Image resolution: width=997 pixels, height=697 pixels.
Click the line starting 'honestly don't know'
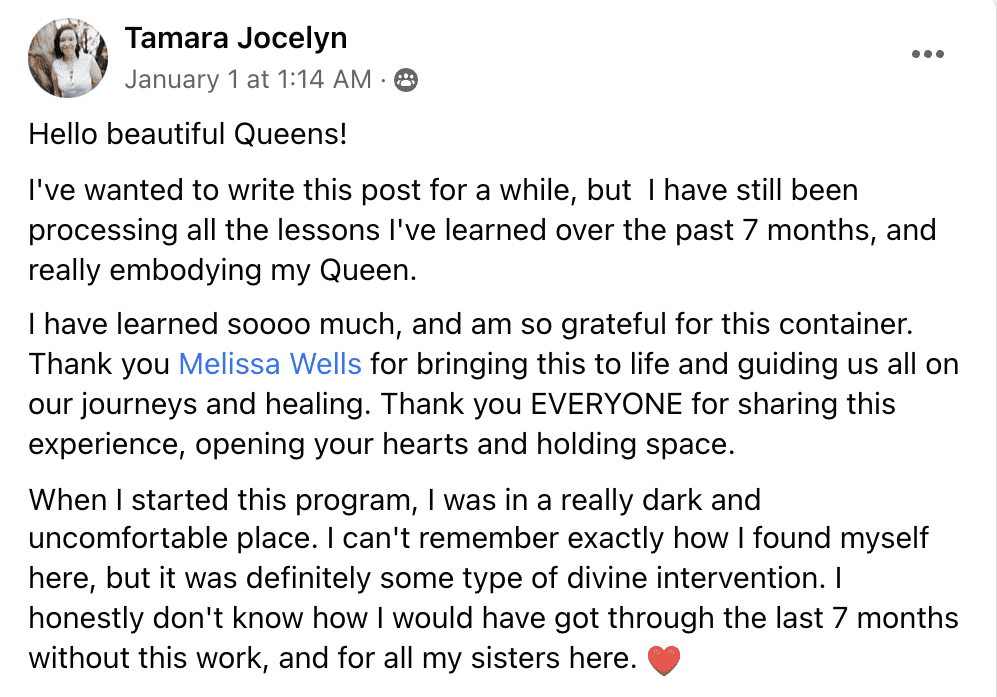pos(493,618)
